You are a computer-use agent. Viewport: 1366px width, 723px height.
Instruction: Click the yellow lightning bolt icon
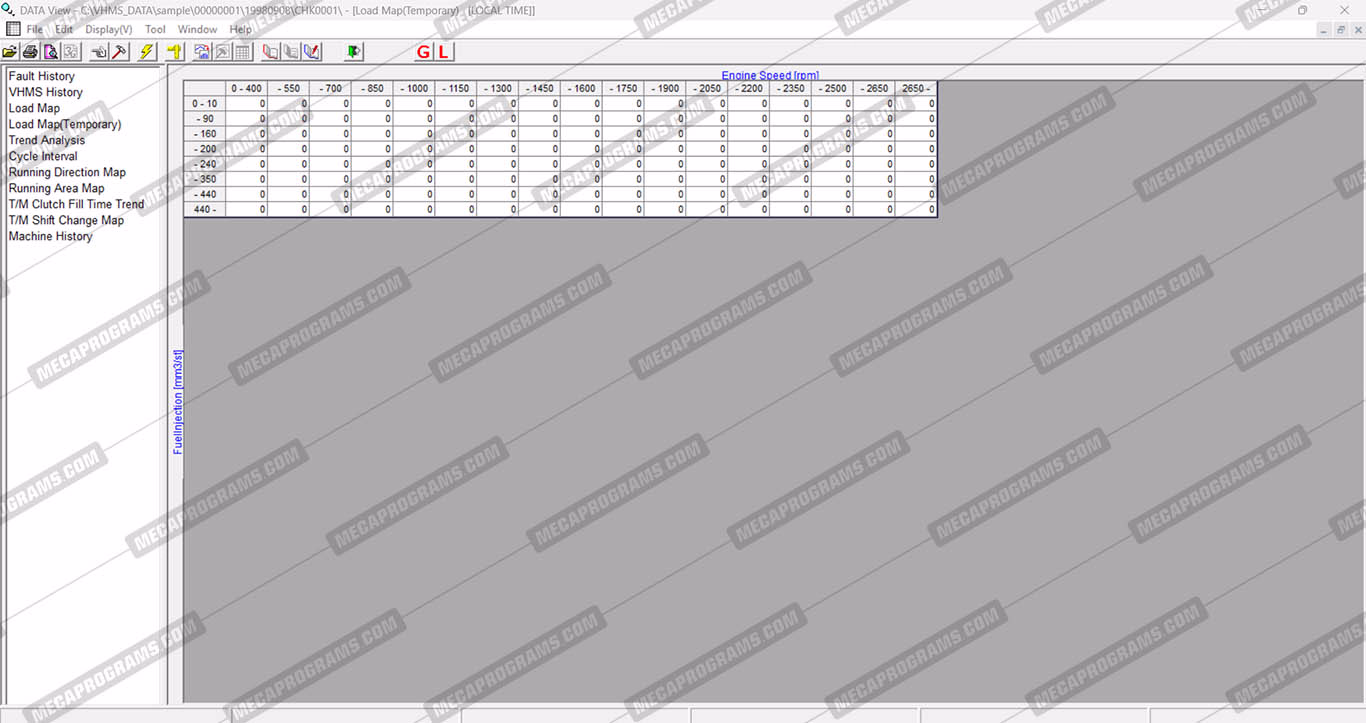click(147, 51)
